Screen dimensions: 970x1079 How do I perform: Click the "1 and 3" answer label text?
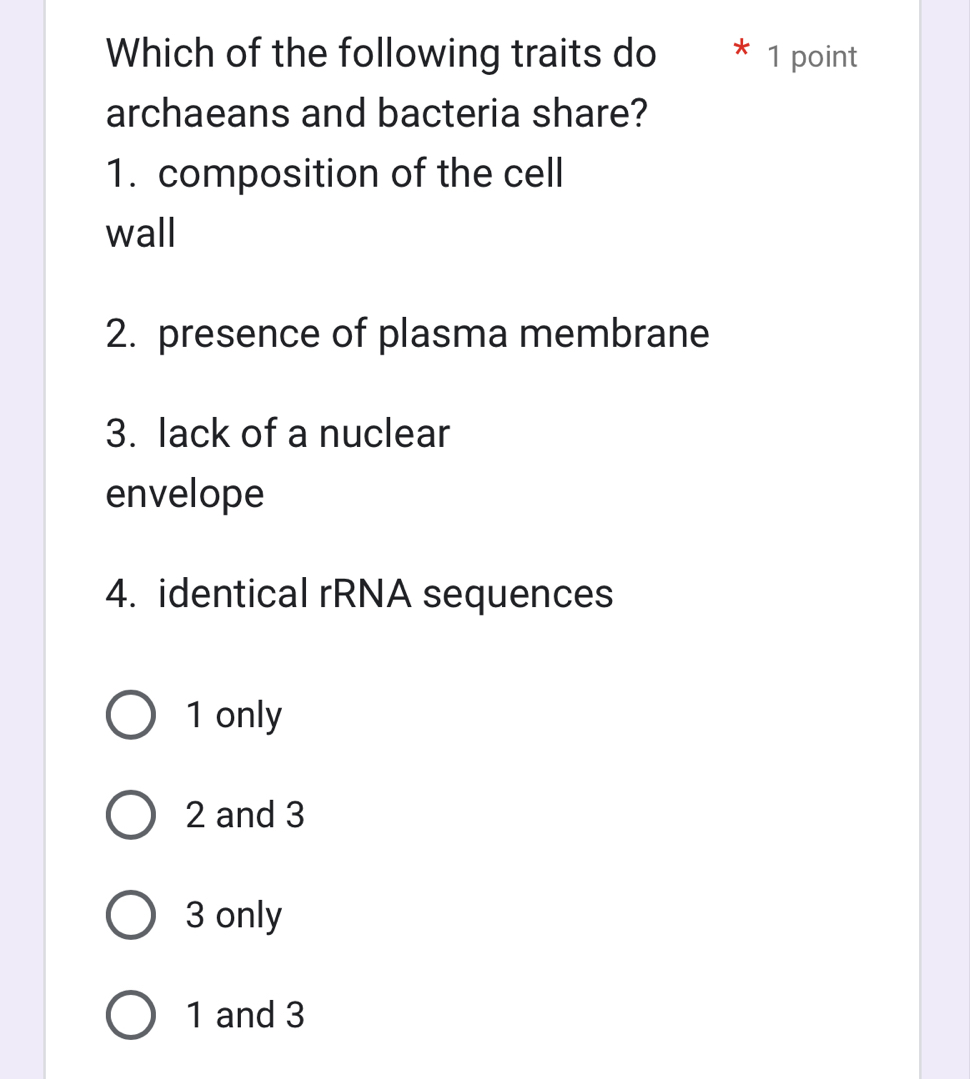point(245,1016)
